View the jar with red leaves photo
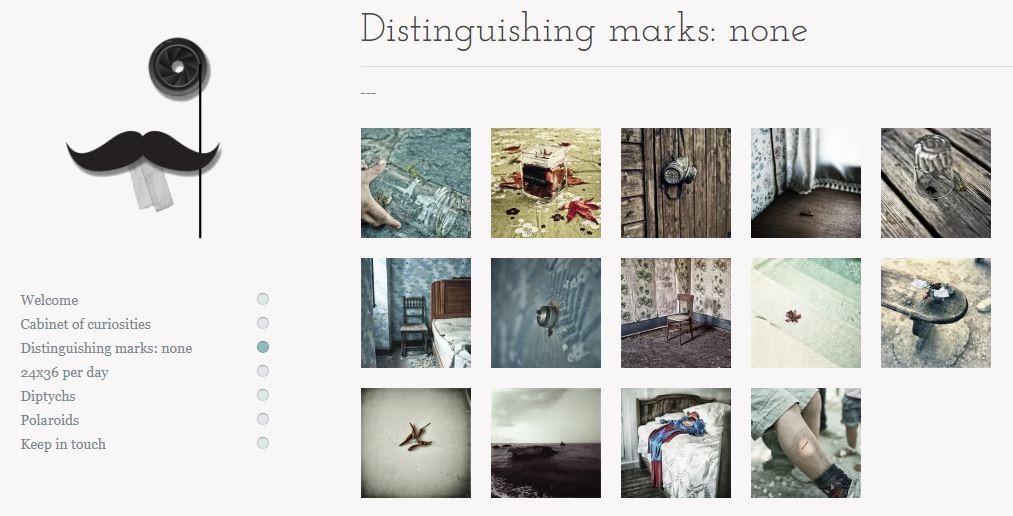The image size is (1013, 516). tap(546, 183)
